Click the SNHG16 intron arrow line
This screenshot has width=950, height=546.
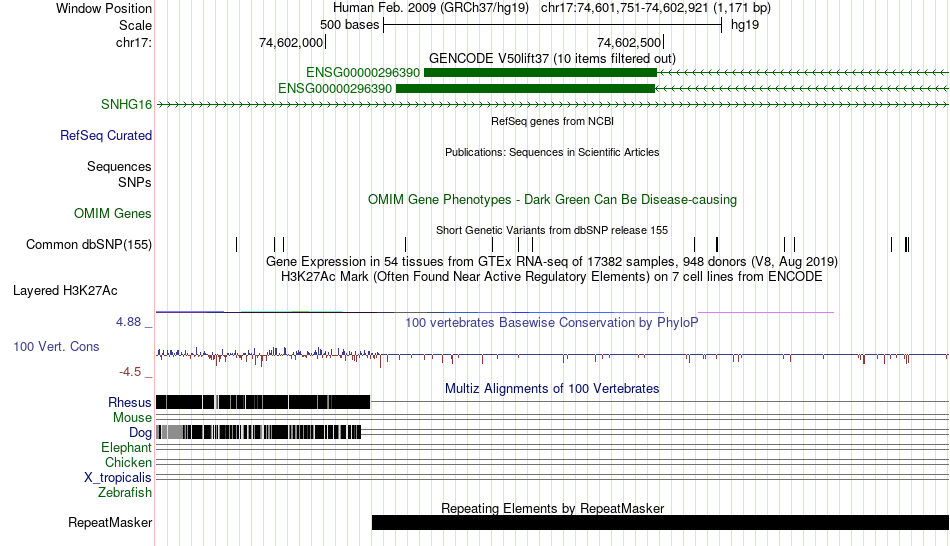tap(552, 104)
